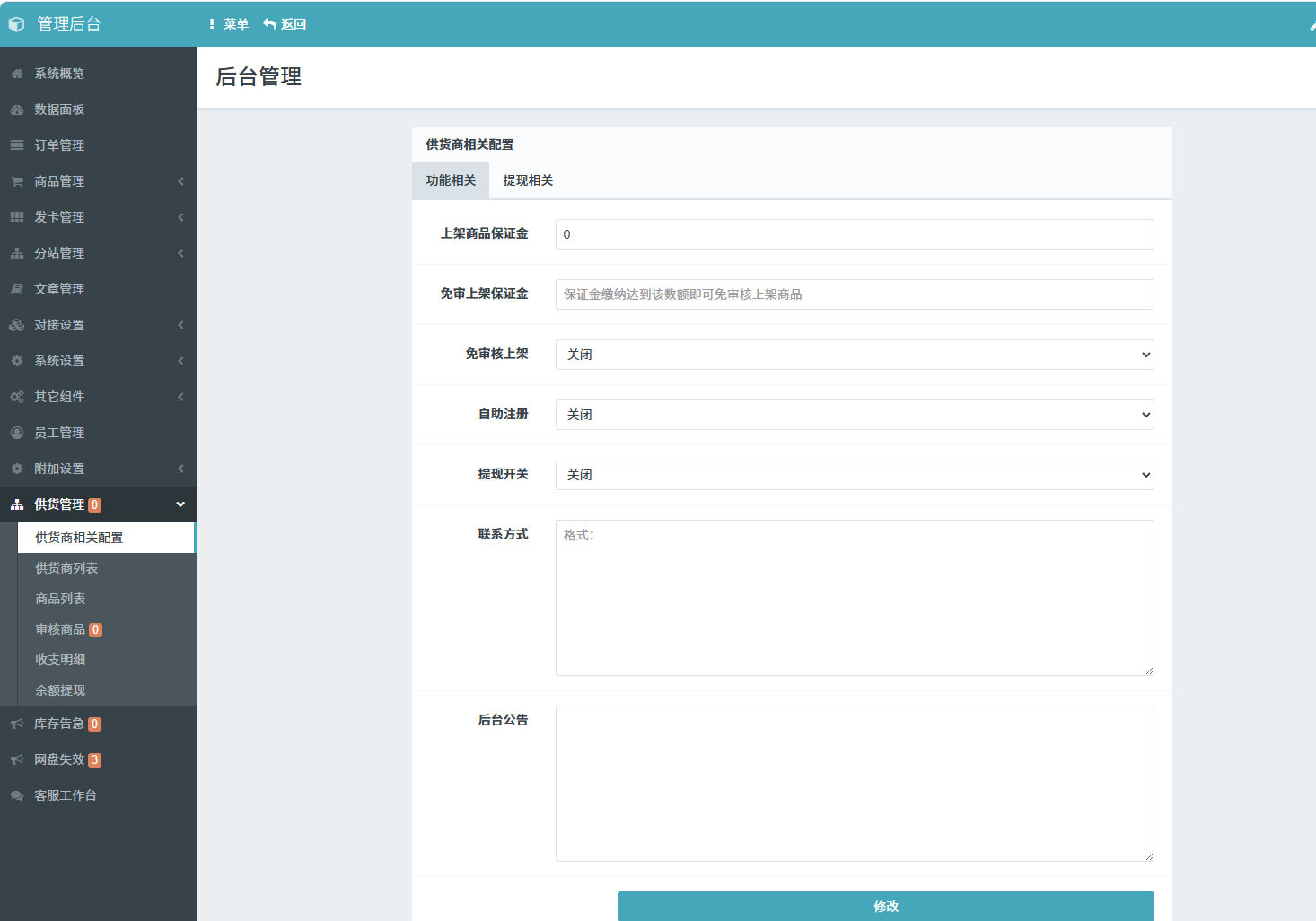Click the gears icon for 其它组件
Screen dimensions: 1316x921
(x=17, y=397)
